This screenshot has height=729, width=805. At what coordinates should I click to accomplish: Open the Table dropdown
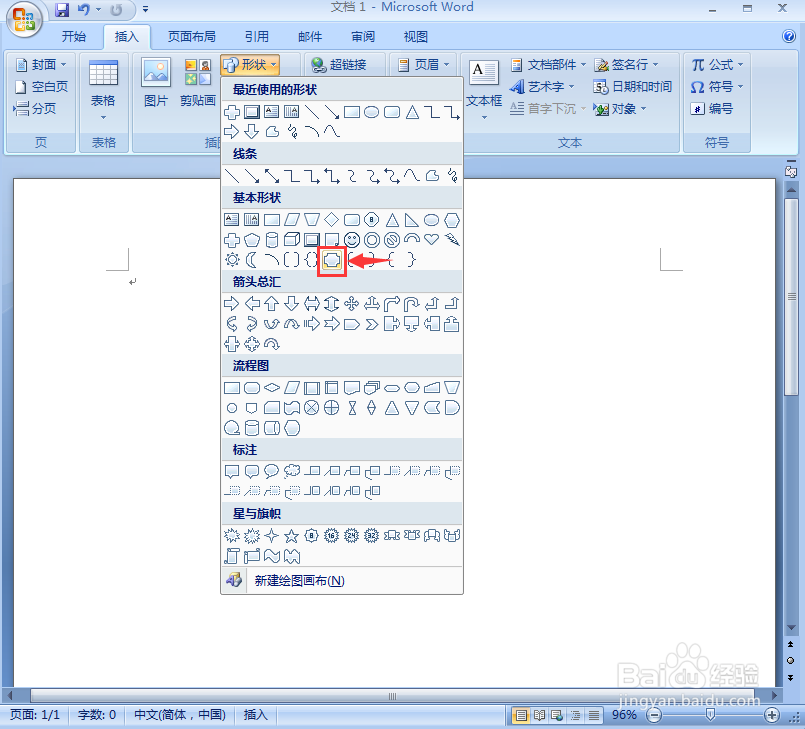click(103, 90)
